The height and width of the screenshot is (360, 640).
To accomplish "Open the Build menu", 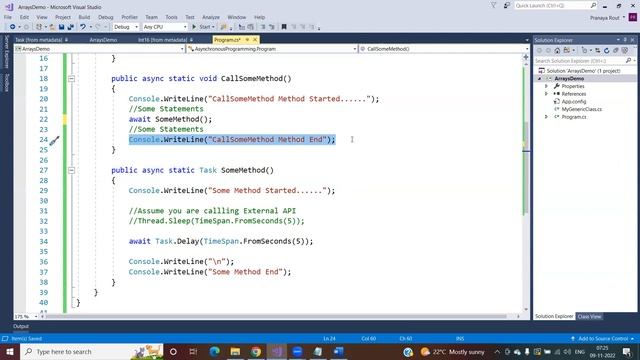I will [84, 17].
